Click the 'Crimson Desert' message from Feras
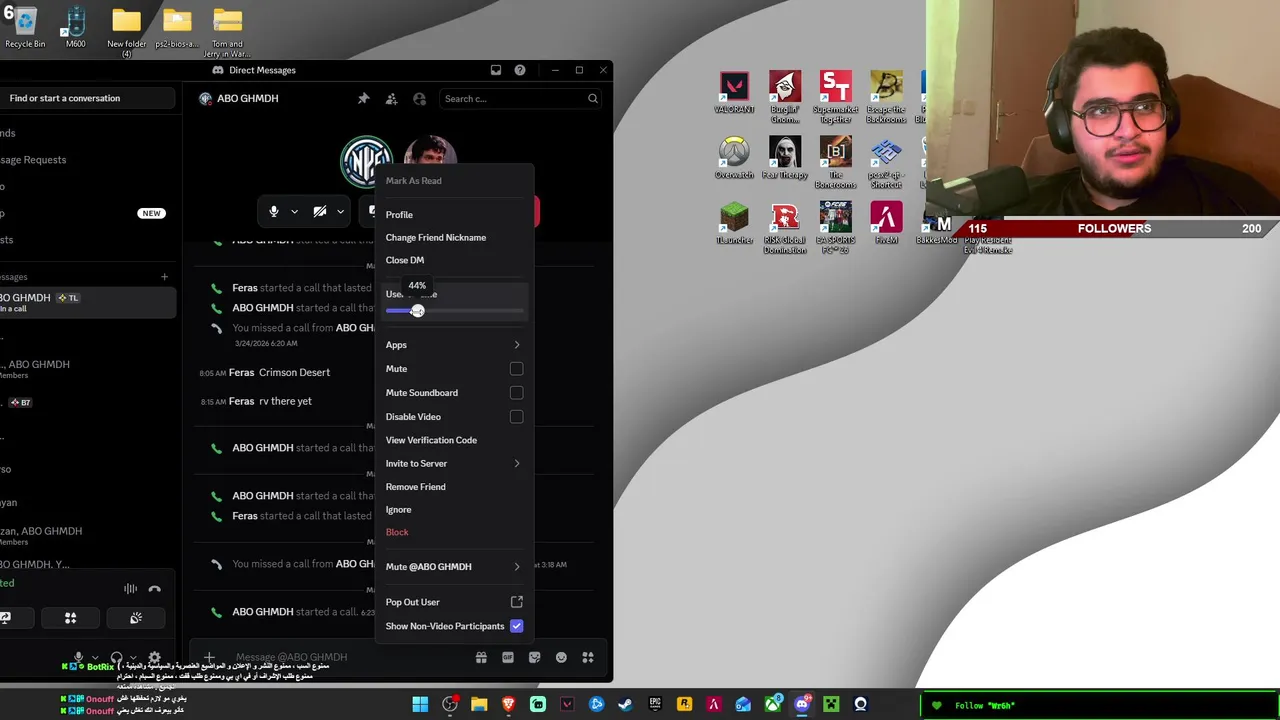The image size is (1280, 720). (x=294, y=372)
